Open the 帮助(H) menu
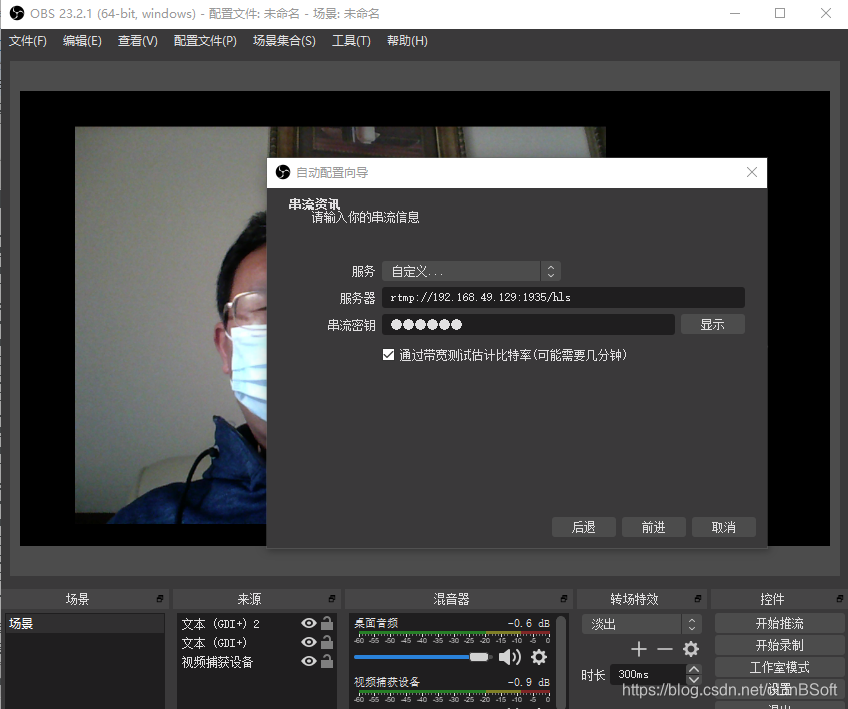The width and height of the screenshot is (848, 709). (x=407, y=41)
